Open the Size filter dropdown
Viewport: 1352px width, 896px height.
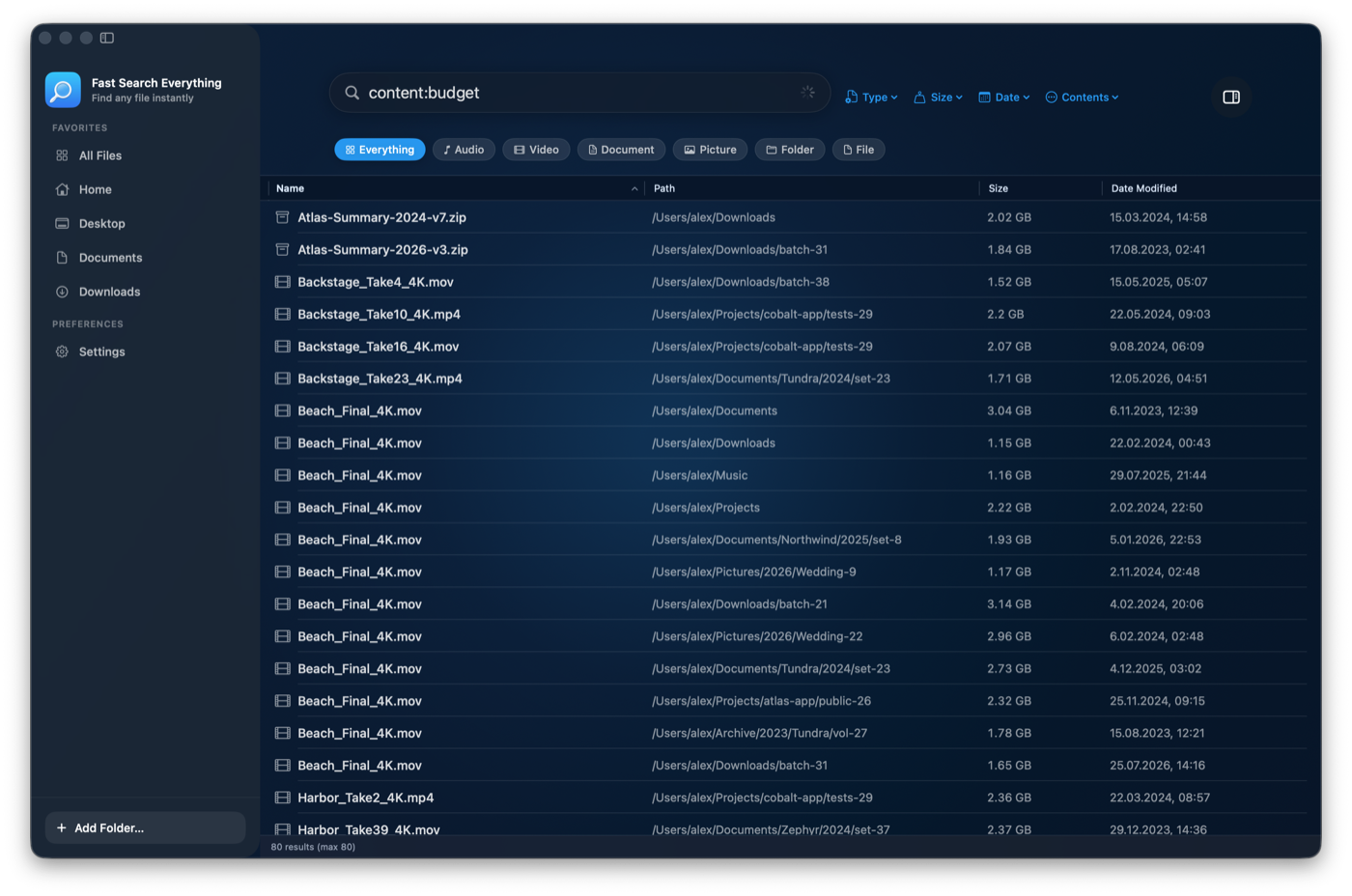click(x=938, y=98)
